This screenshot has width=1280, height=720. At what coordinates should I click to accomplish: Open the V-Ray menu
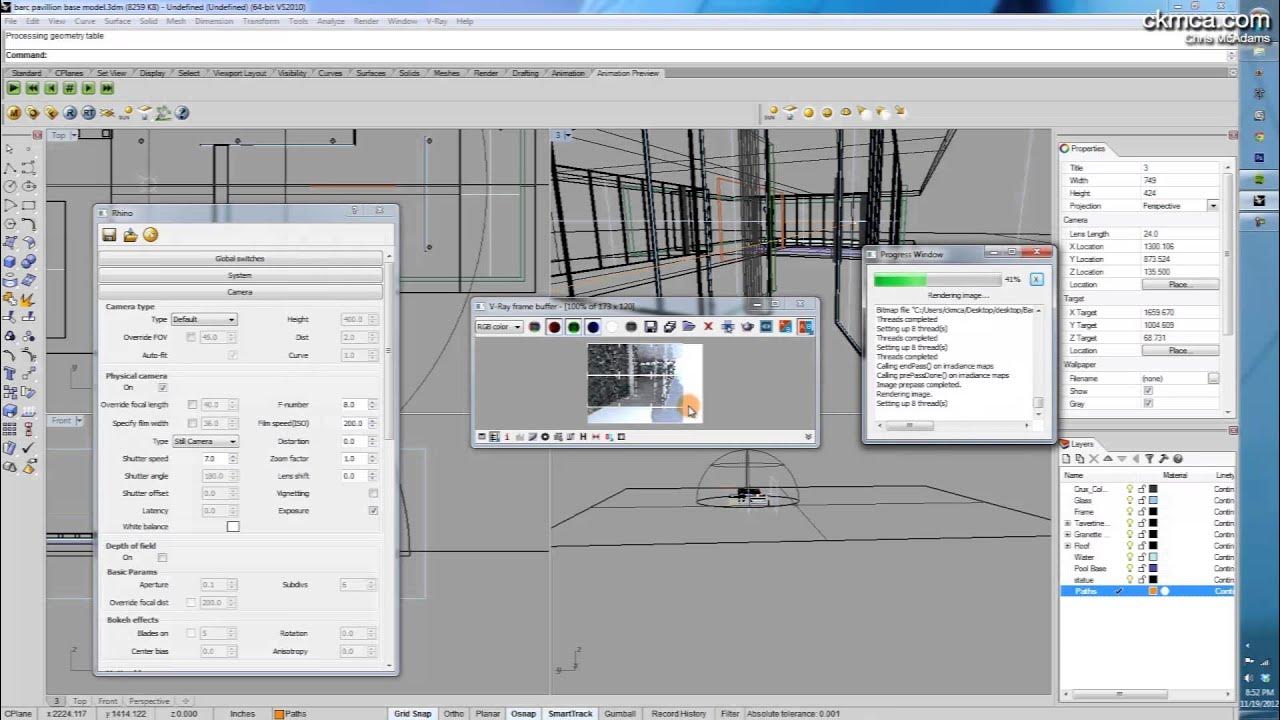(436, 21)
